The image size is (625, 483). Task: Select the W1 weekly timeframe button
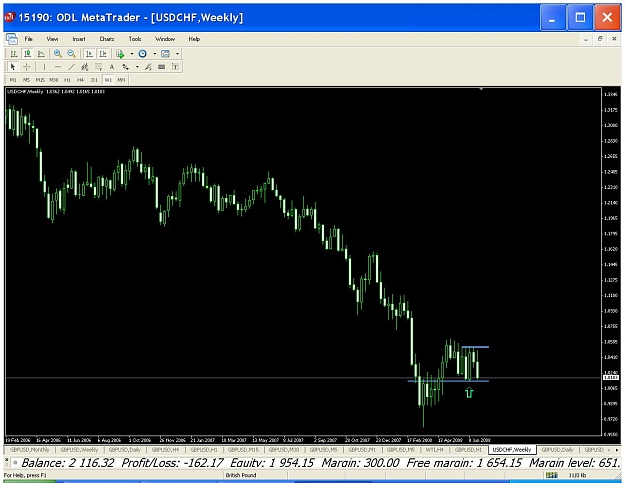pyautogui.click(x=108, y=80)
